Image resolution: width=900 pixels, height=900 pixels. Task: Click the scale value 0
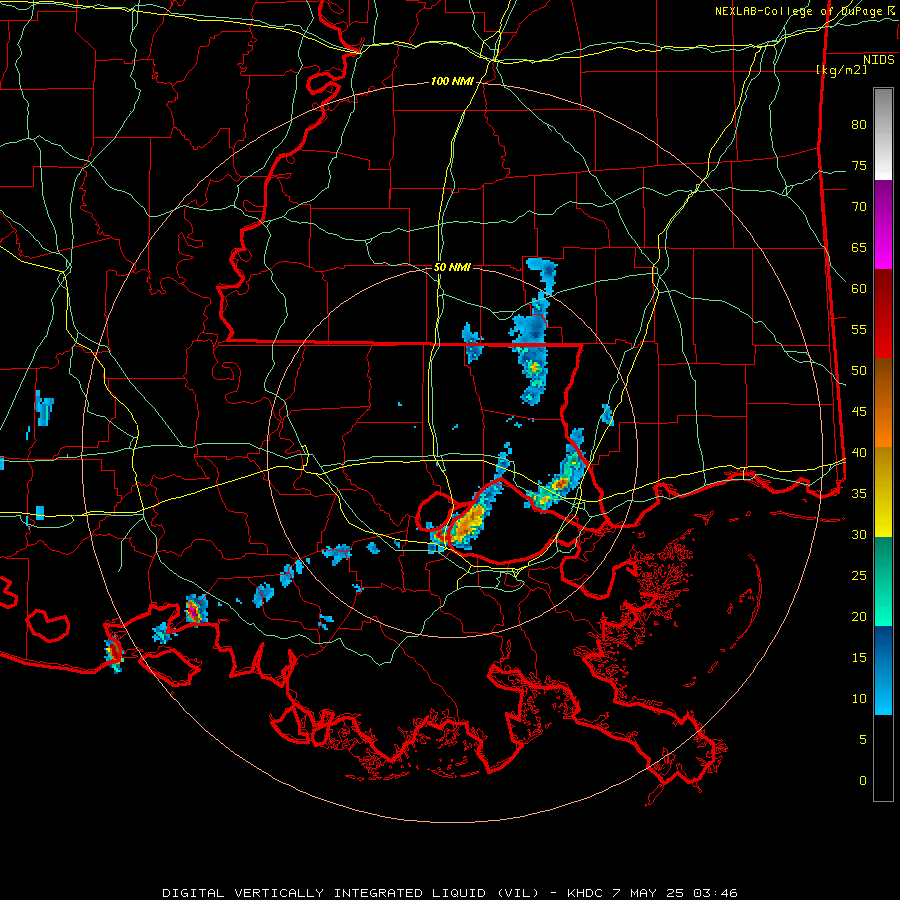click(863, 781)
